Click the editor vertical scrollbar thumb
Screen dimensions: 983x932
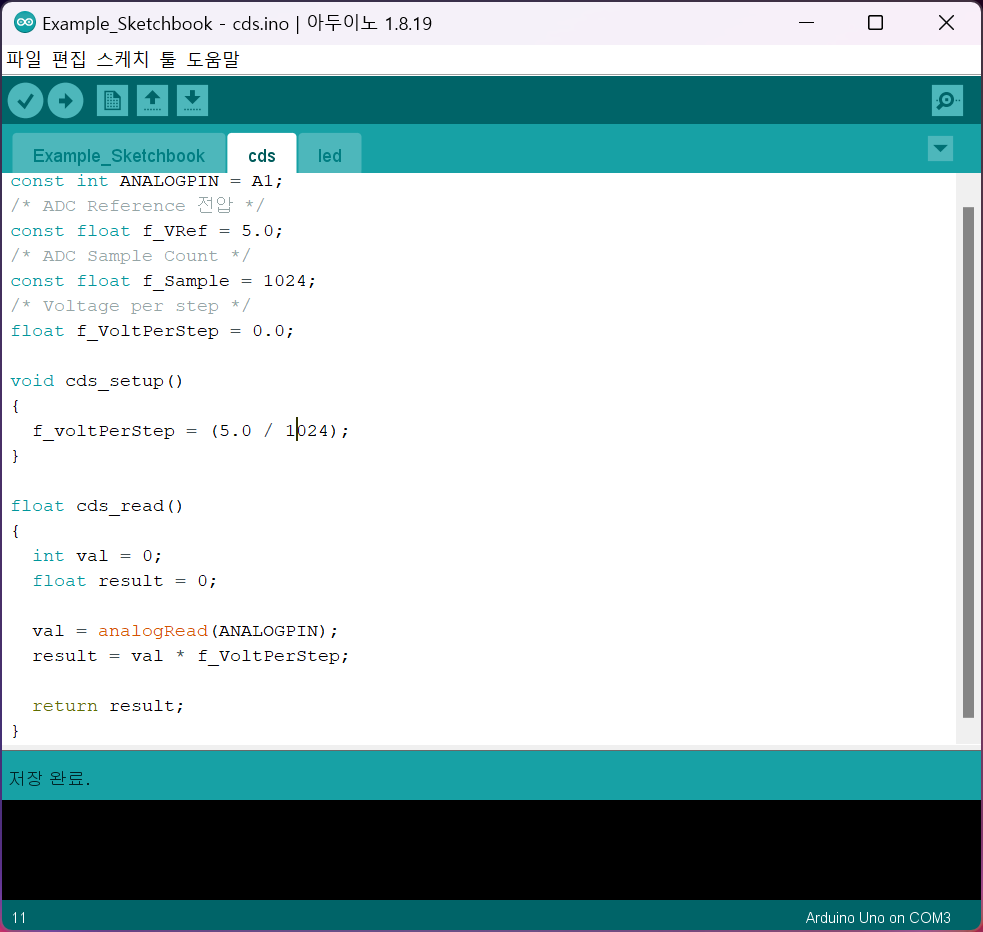969,463
